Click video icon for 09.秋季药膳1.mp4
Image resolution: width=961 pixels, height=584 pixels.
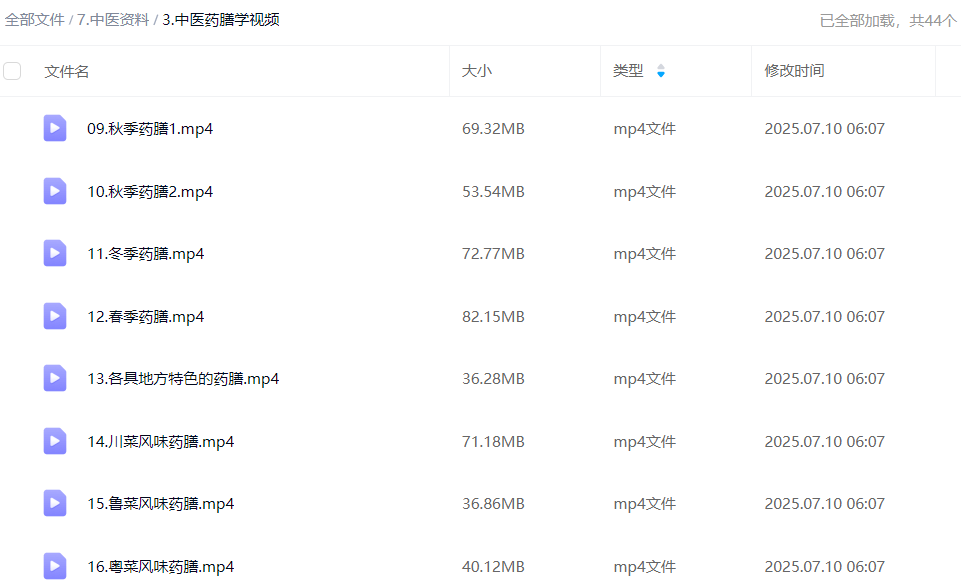tap(55, 128)
